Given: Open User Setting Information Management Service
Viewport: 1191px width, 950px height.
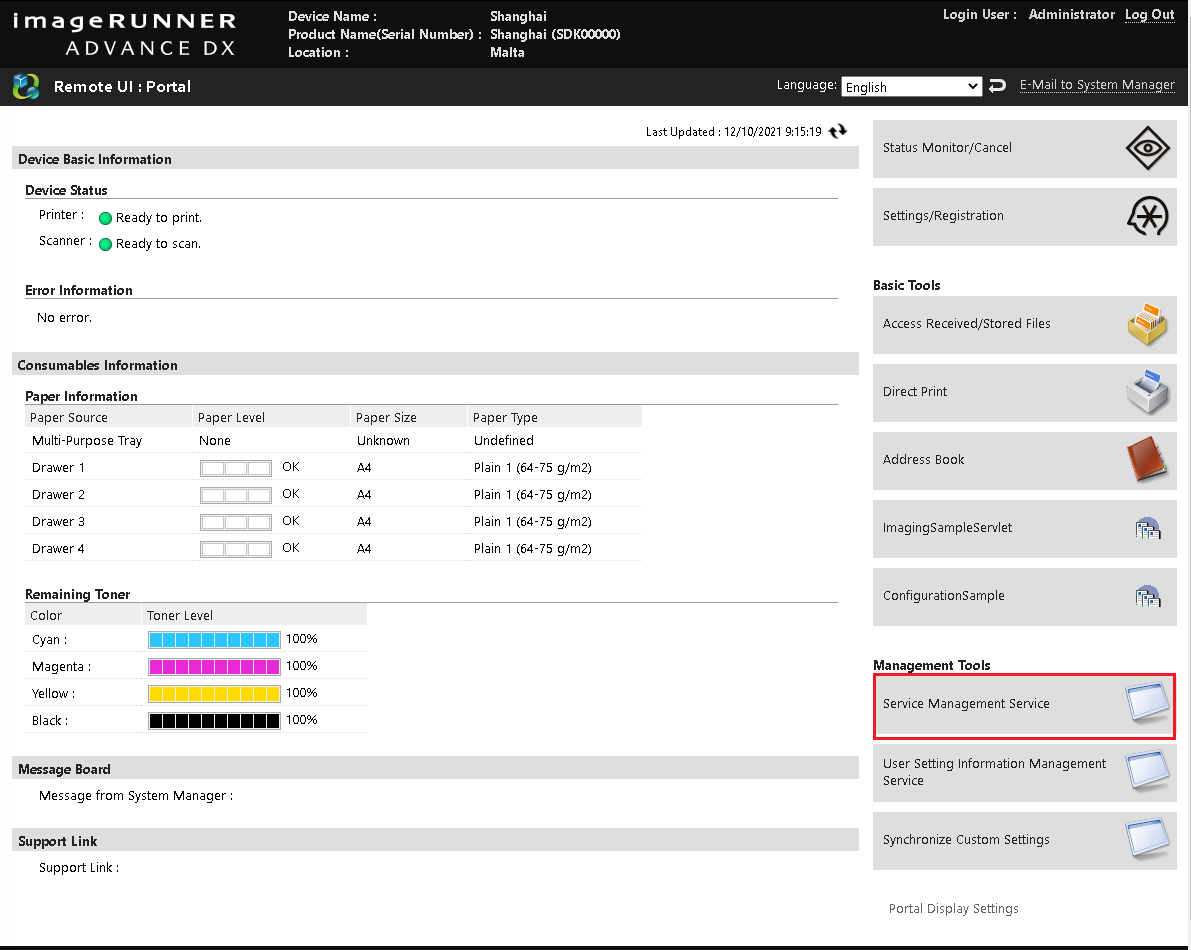Looking at the screenshot, I should pos(994,772).
